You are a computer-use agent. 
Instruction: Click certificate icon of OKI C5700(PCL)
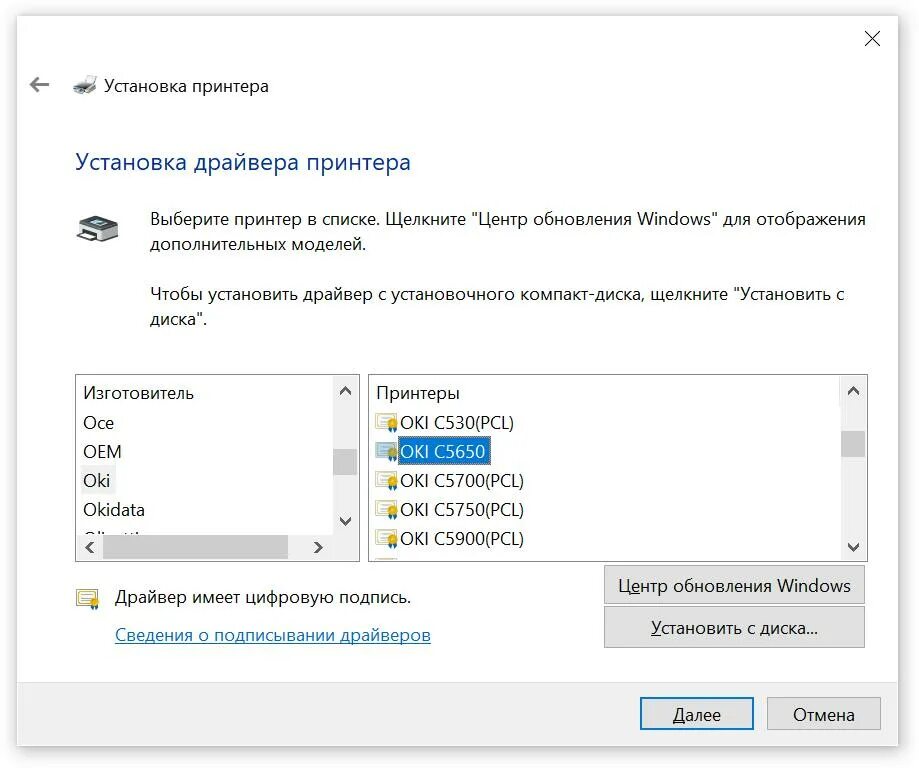386,481
